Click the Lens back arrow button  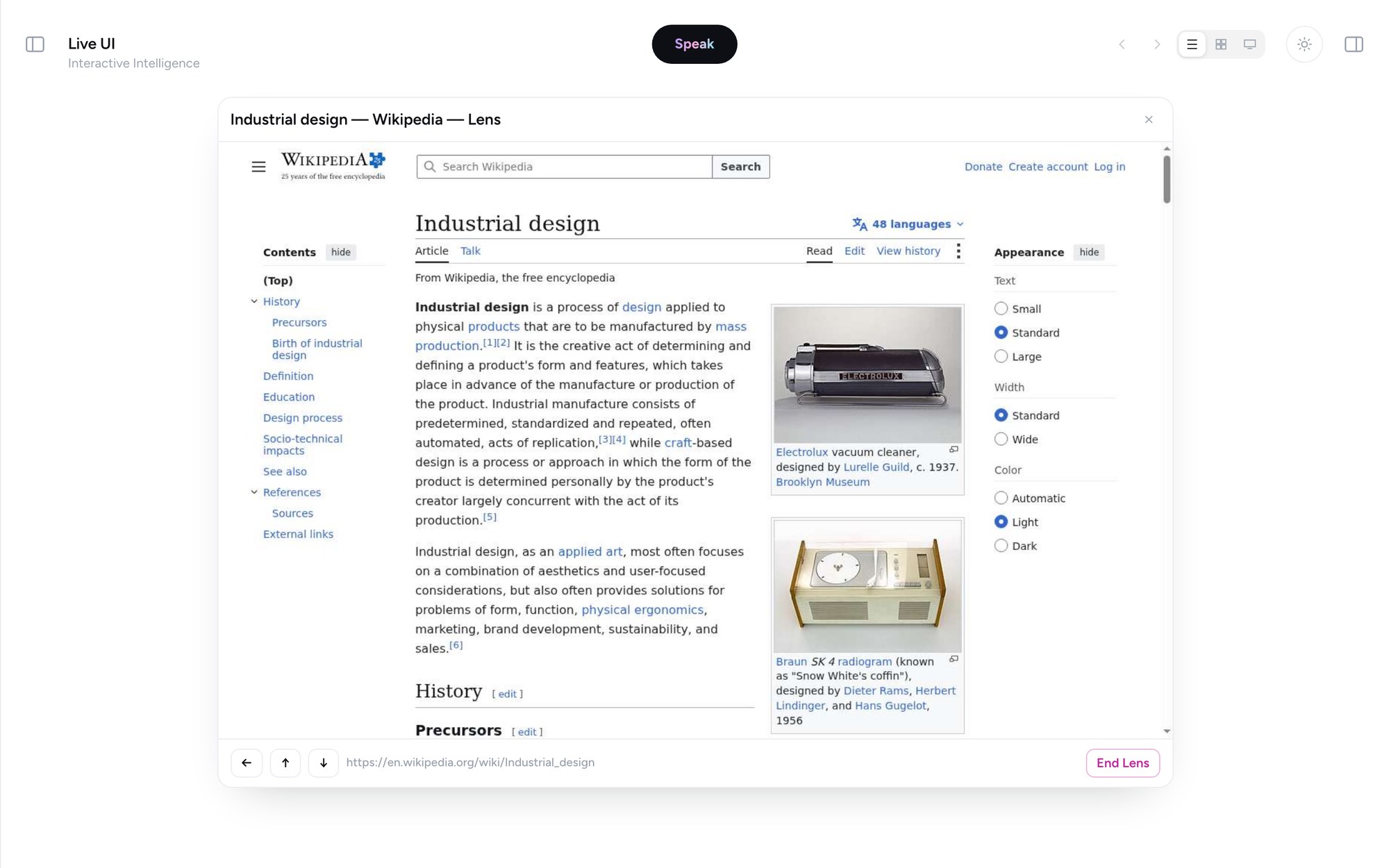pyautogui.click(x=247, y=762)
